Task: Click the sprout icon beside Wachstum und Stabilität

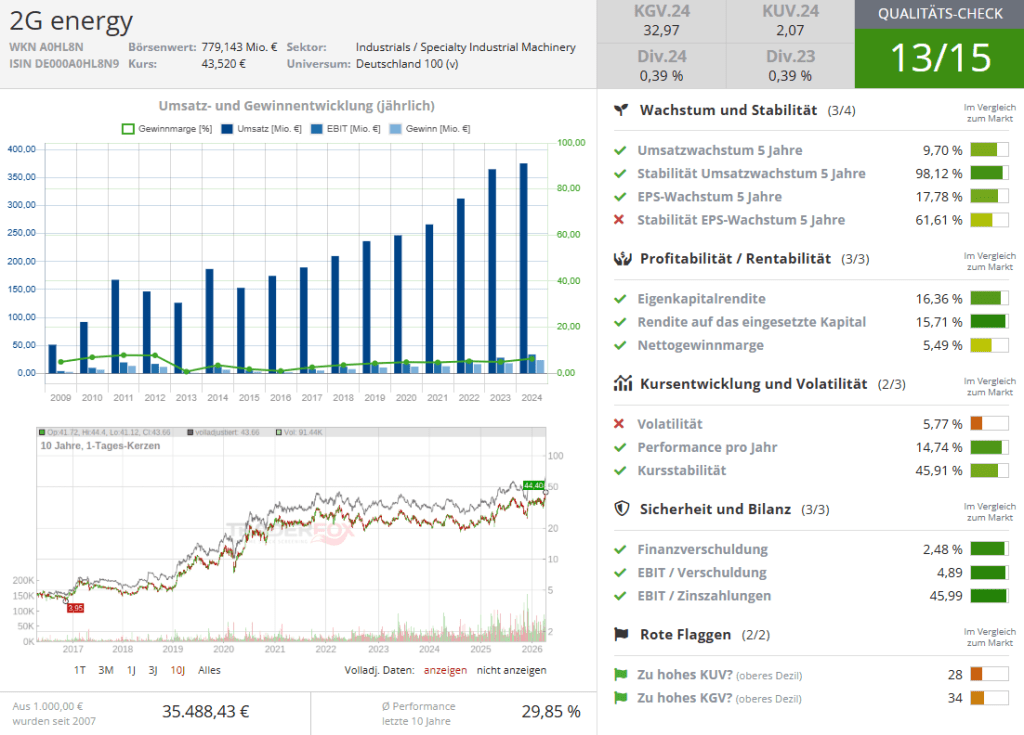Action: coord(621,110)
